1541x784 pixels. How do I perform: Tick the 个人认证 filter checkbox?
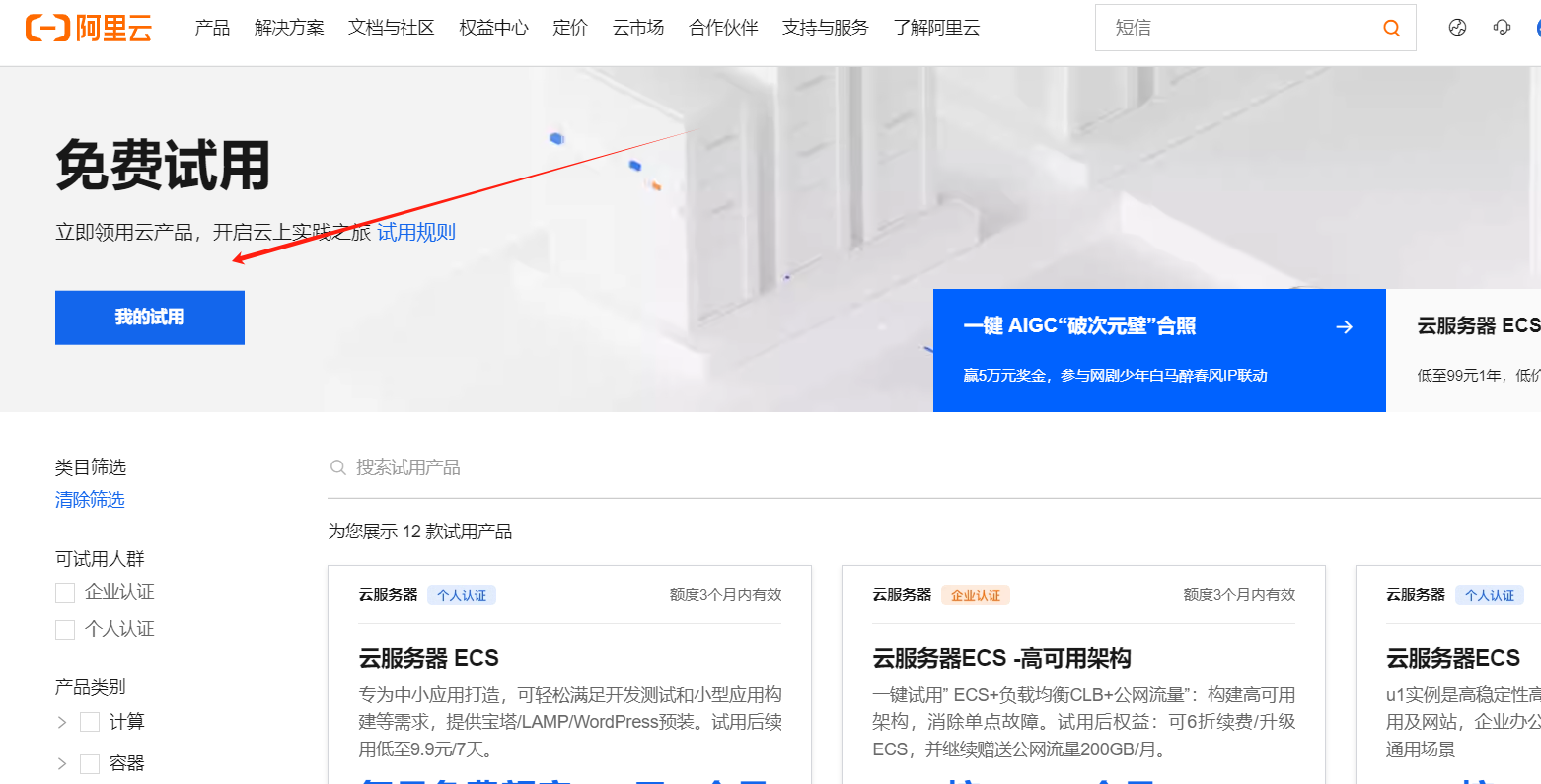65,630
